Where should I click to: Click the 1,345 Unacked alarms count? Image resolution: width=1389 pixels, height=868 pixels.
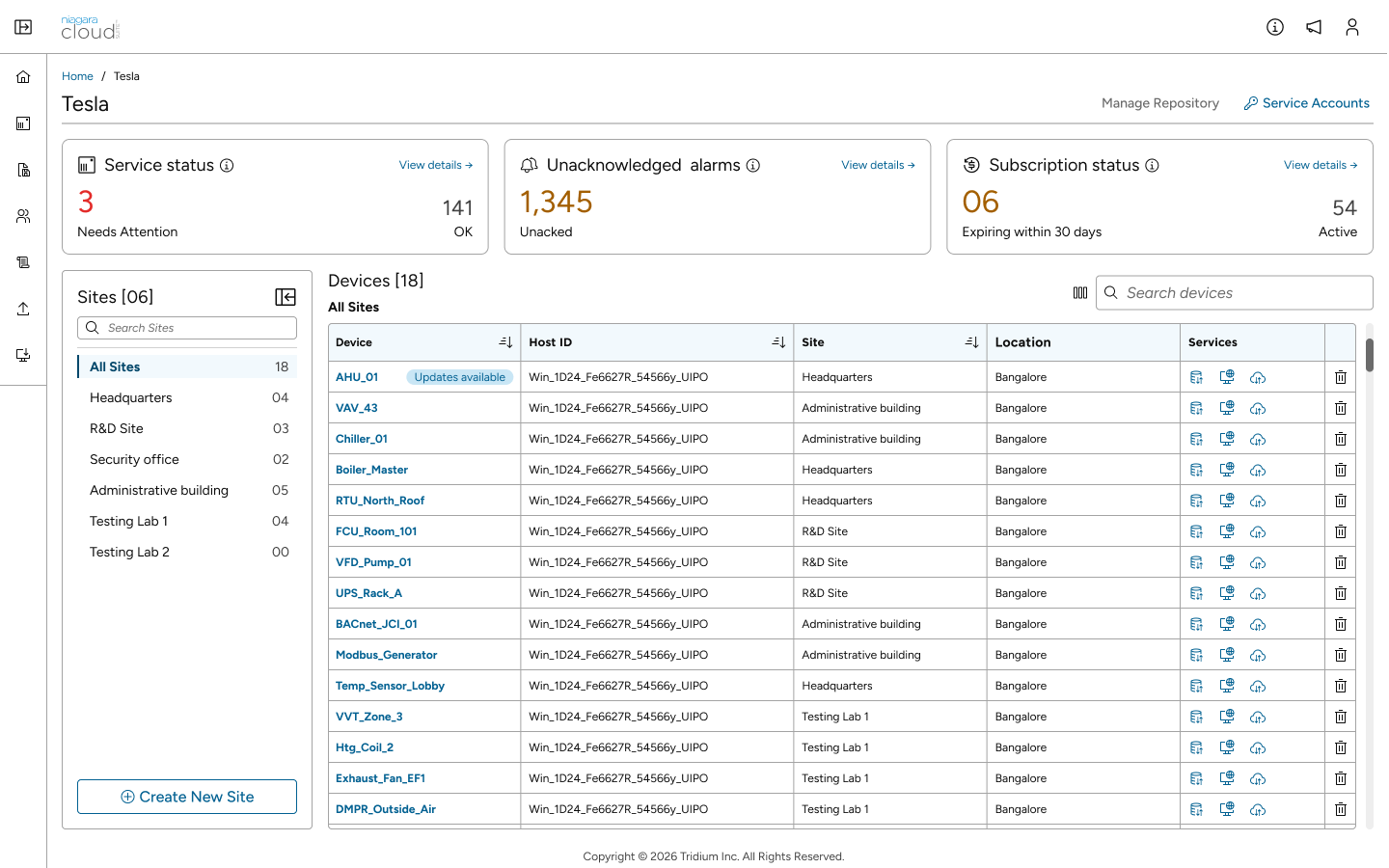pyautogui.click(x=557, y=202)
